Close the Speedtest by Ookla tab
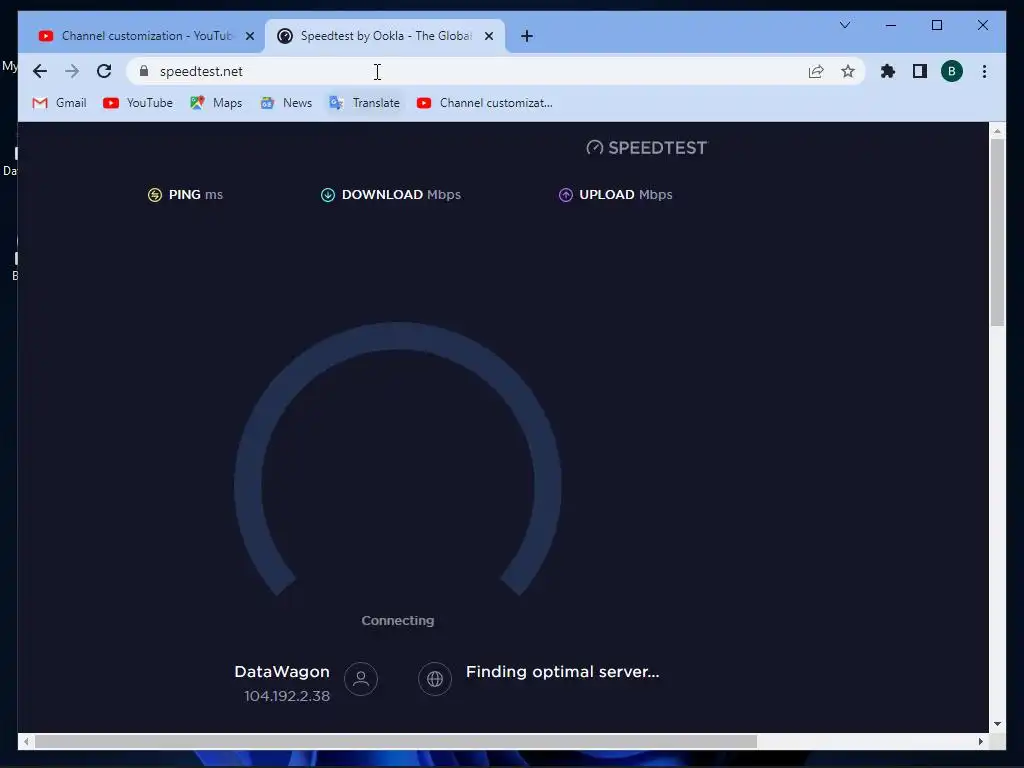 coord(488,36)
